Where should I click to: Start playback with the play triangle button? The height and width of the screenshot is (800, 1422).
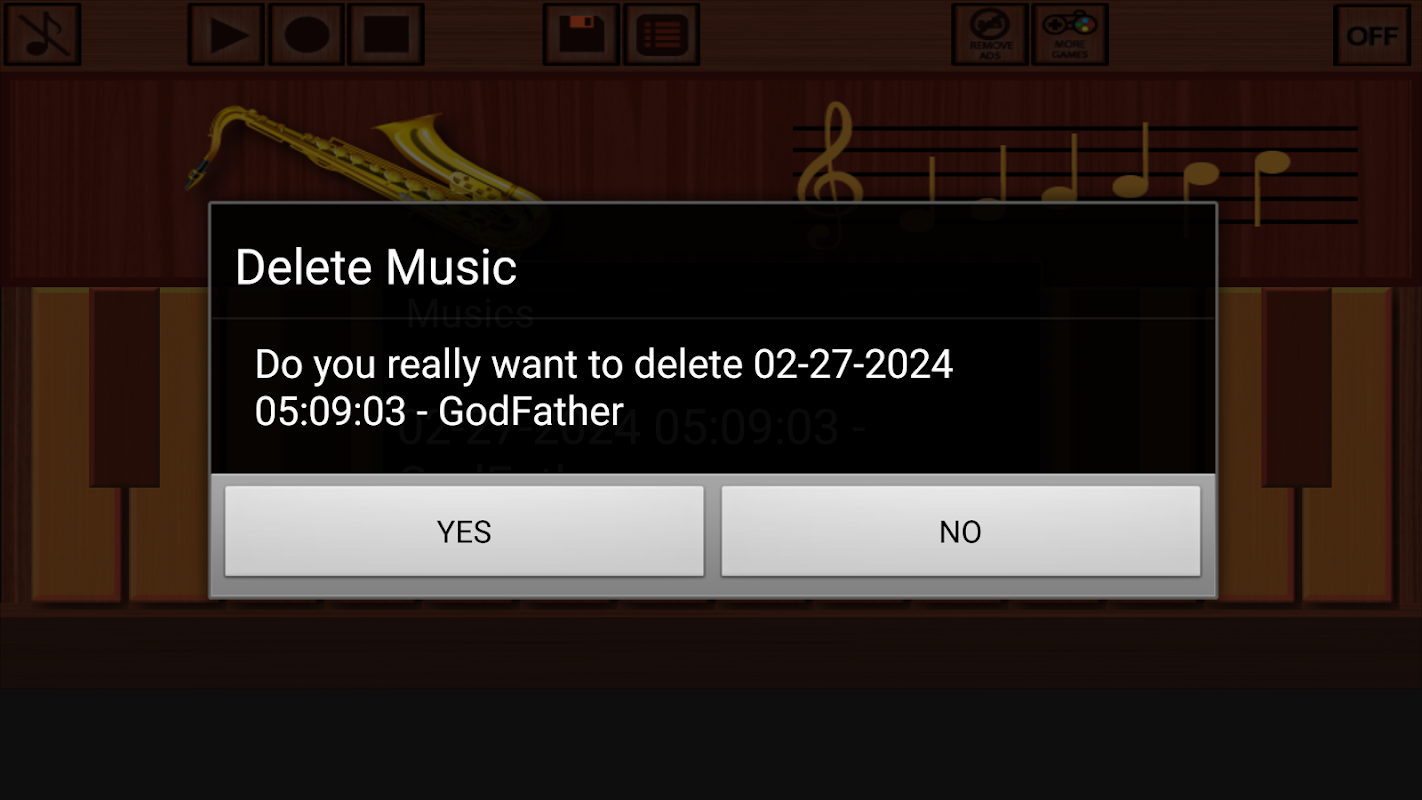click(227, 34)
